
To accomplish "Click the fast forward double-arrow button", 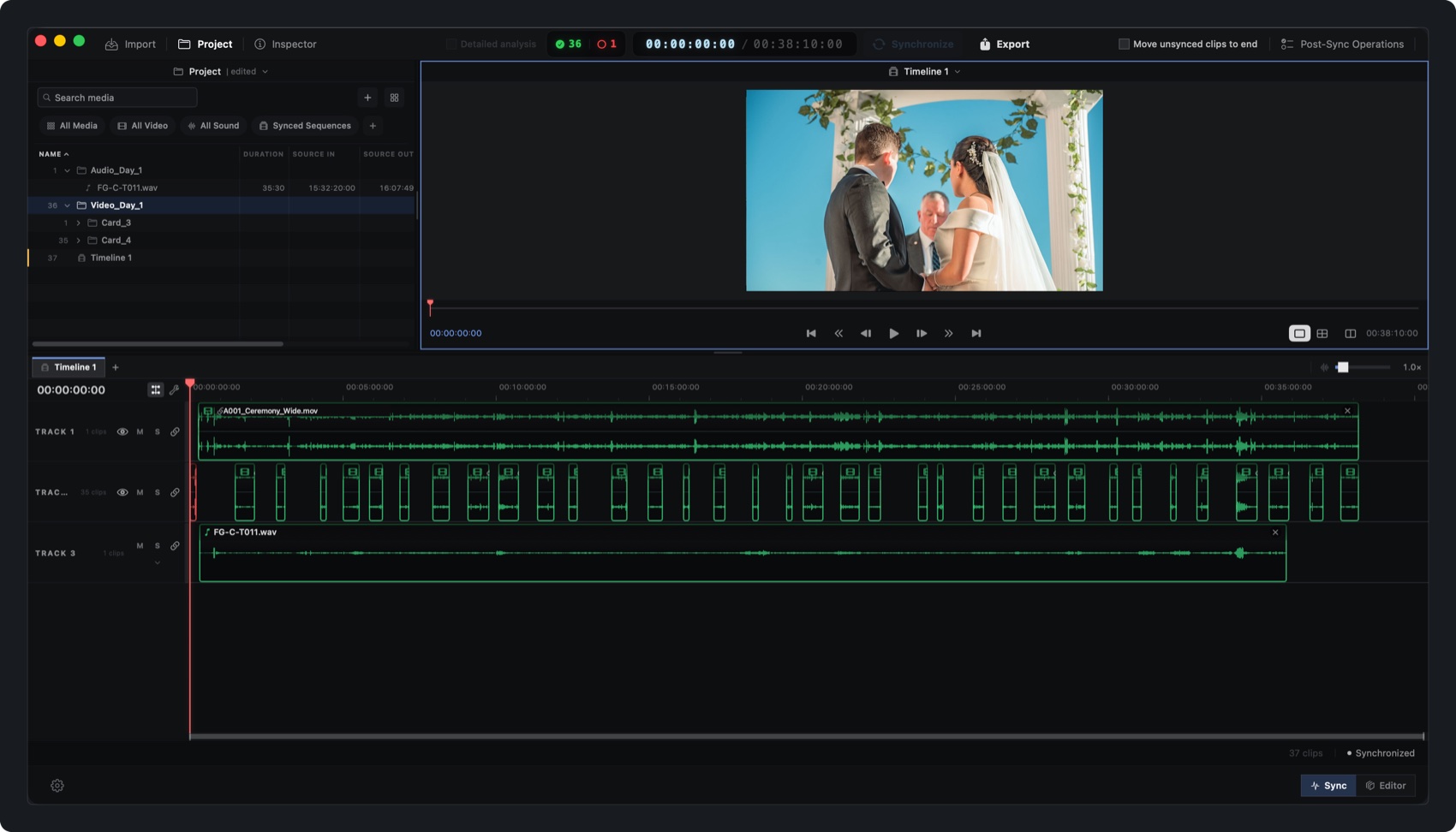I will (948, 334).
